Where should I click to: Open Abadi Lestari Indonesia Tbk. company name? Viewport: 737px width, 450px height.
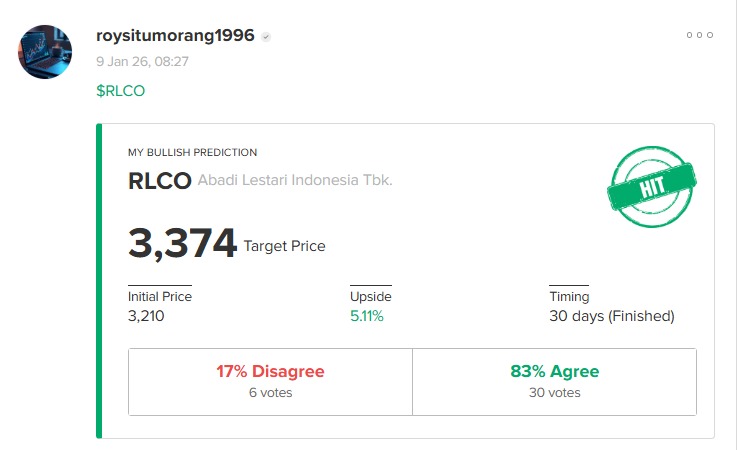click(295, 181)
